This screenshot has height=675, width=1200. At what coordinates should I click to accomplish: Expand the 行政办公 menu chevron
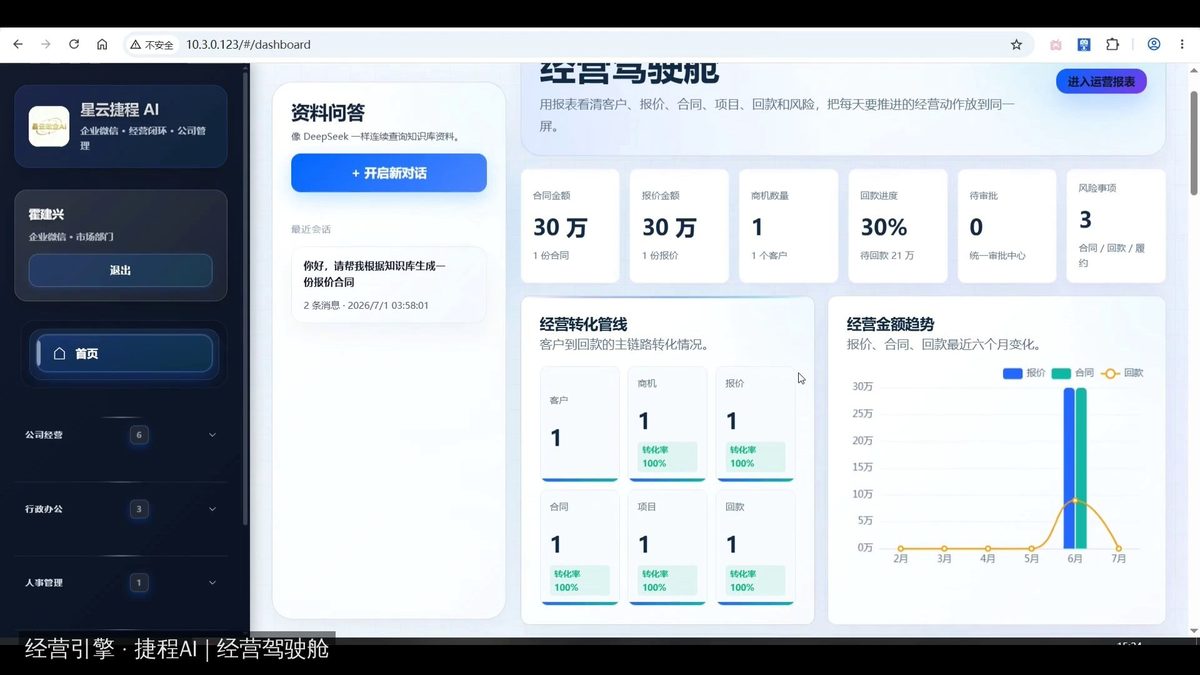(212, 509)
